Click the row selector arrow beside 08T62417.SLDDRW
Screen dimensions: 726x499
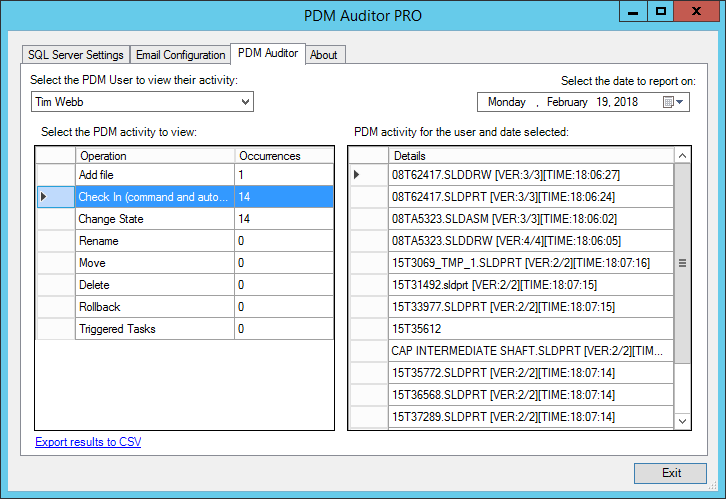point(369,175)
